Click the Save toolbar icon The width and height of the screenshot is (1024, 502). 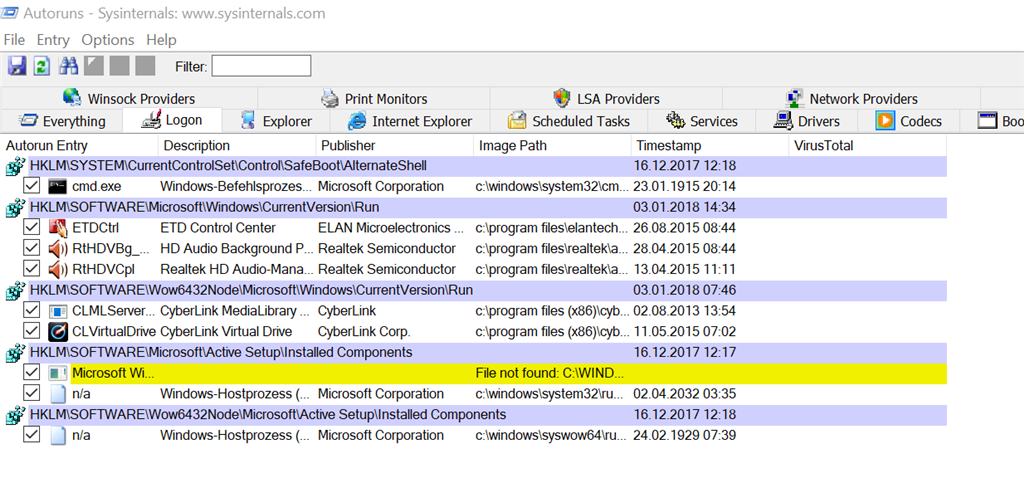16,65
